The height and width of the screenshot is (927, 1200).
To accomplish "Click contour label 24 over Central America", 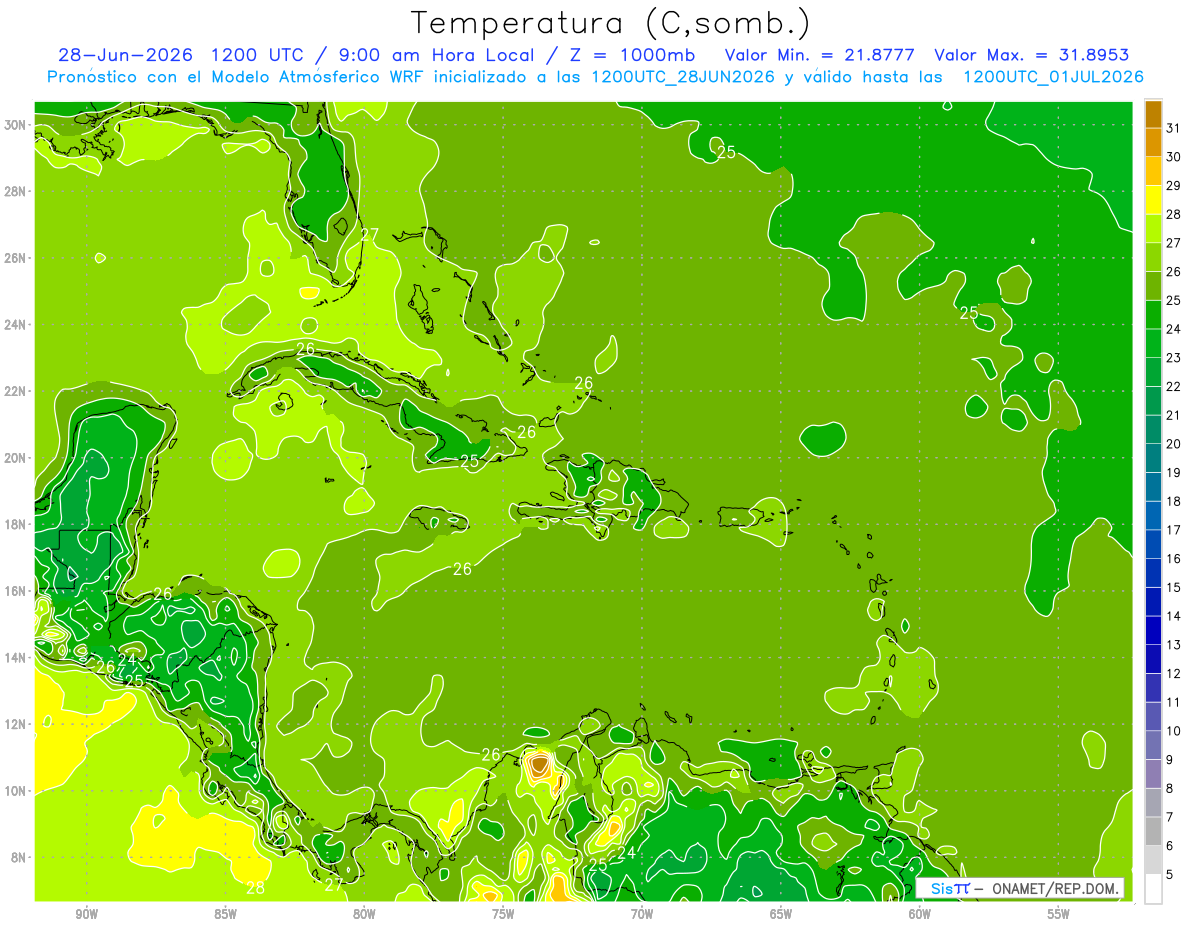I will [x=127, y=660].
